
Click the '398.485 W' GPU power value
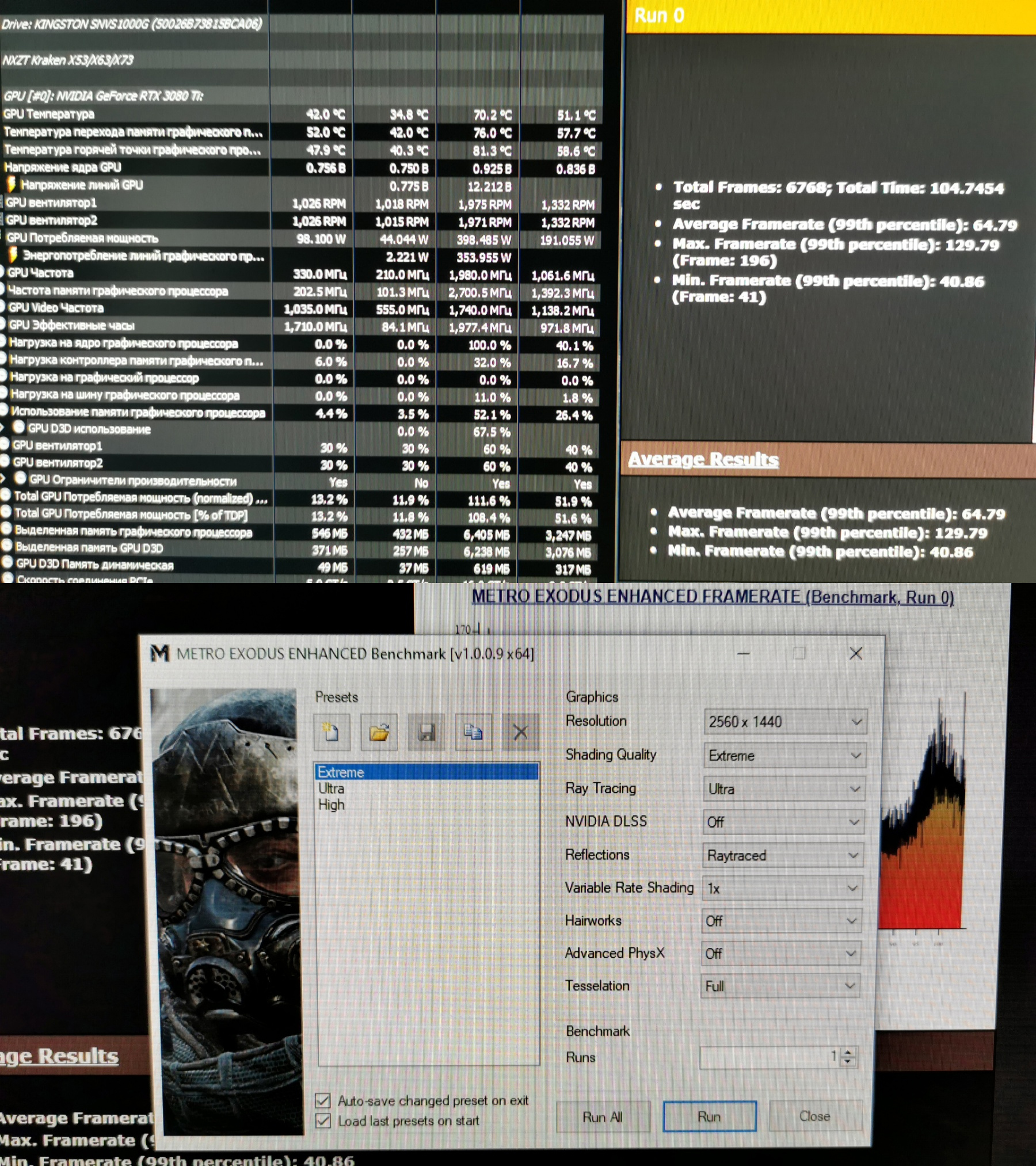click(x=484, y=240)
